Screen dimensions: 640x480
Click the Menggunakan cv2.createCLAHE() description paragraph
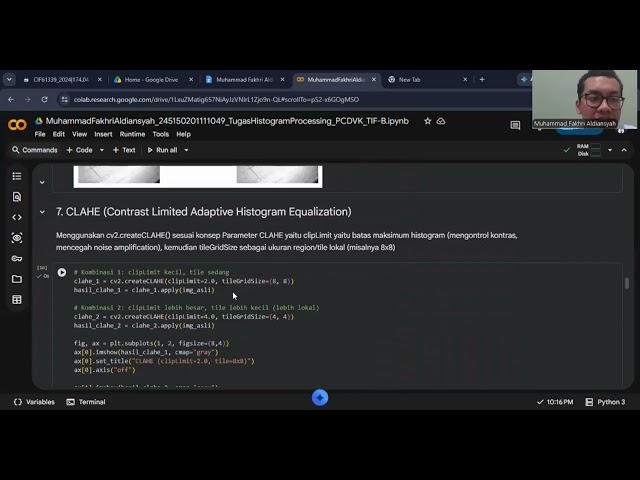pyautogui.click(x=287, y=241)
